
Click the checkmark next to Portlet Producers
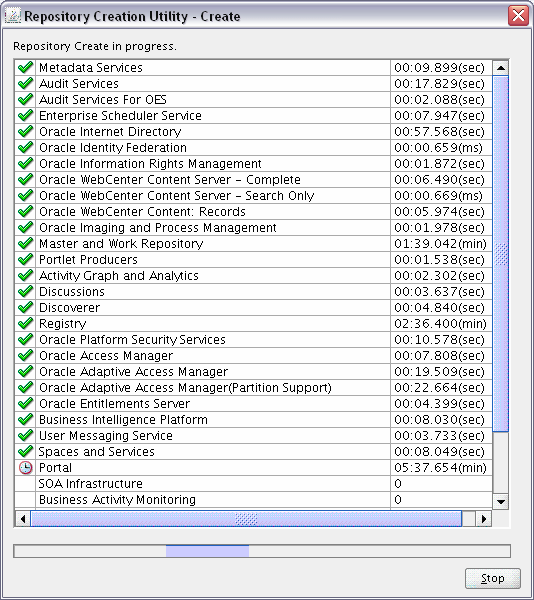point(25,260)
